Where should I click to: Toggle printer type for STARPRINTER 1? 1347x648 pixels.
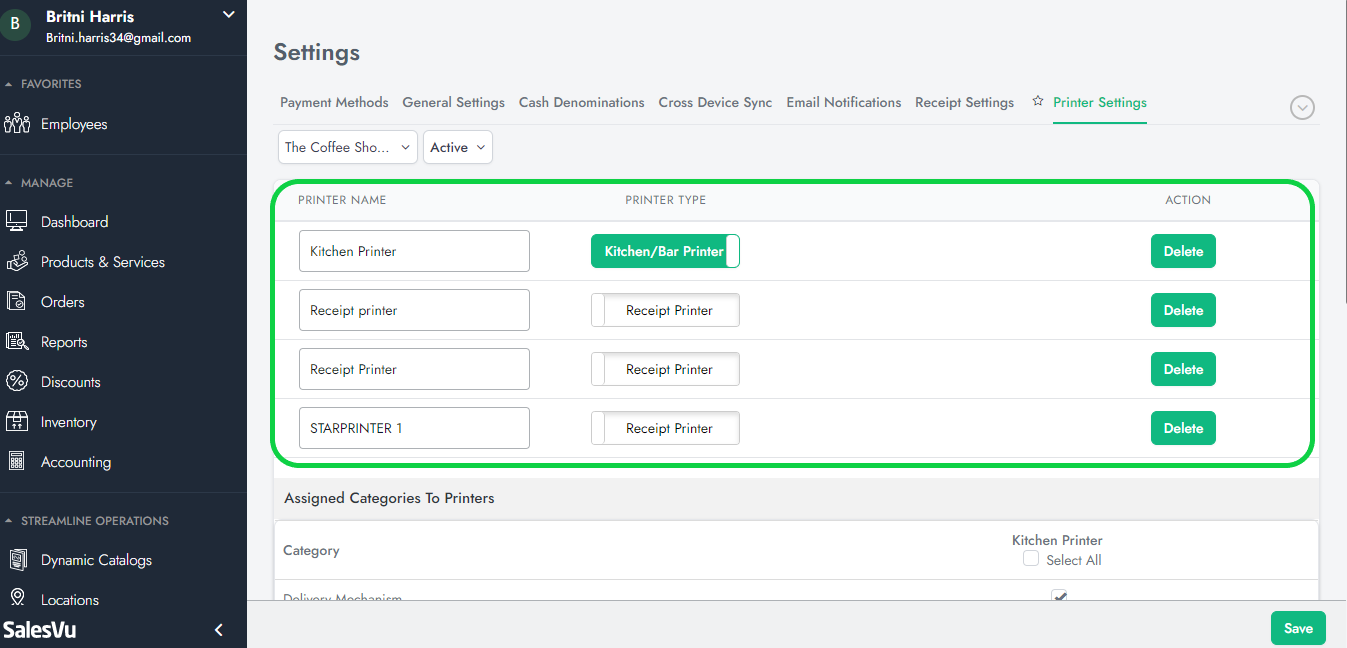pos(665,428)
